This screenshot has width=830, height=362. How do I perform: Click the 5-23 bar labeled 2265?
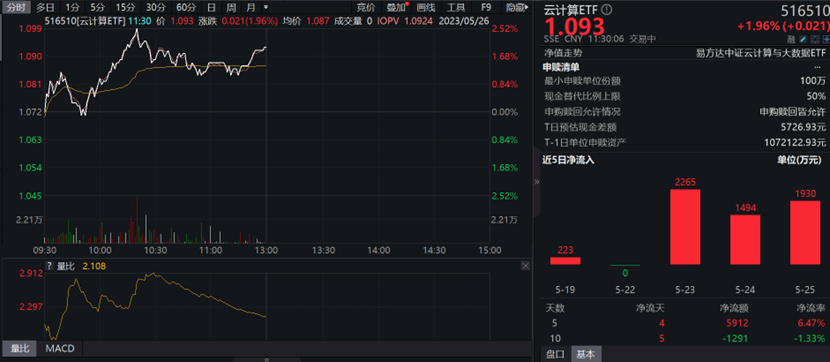[685, 227]
